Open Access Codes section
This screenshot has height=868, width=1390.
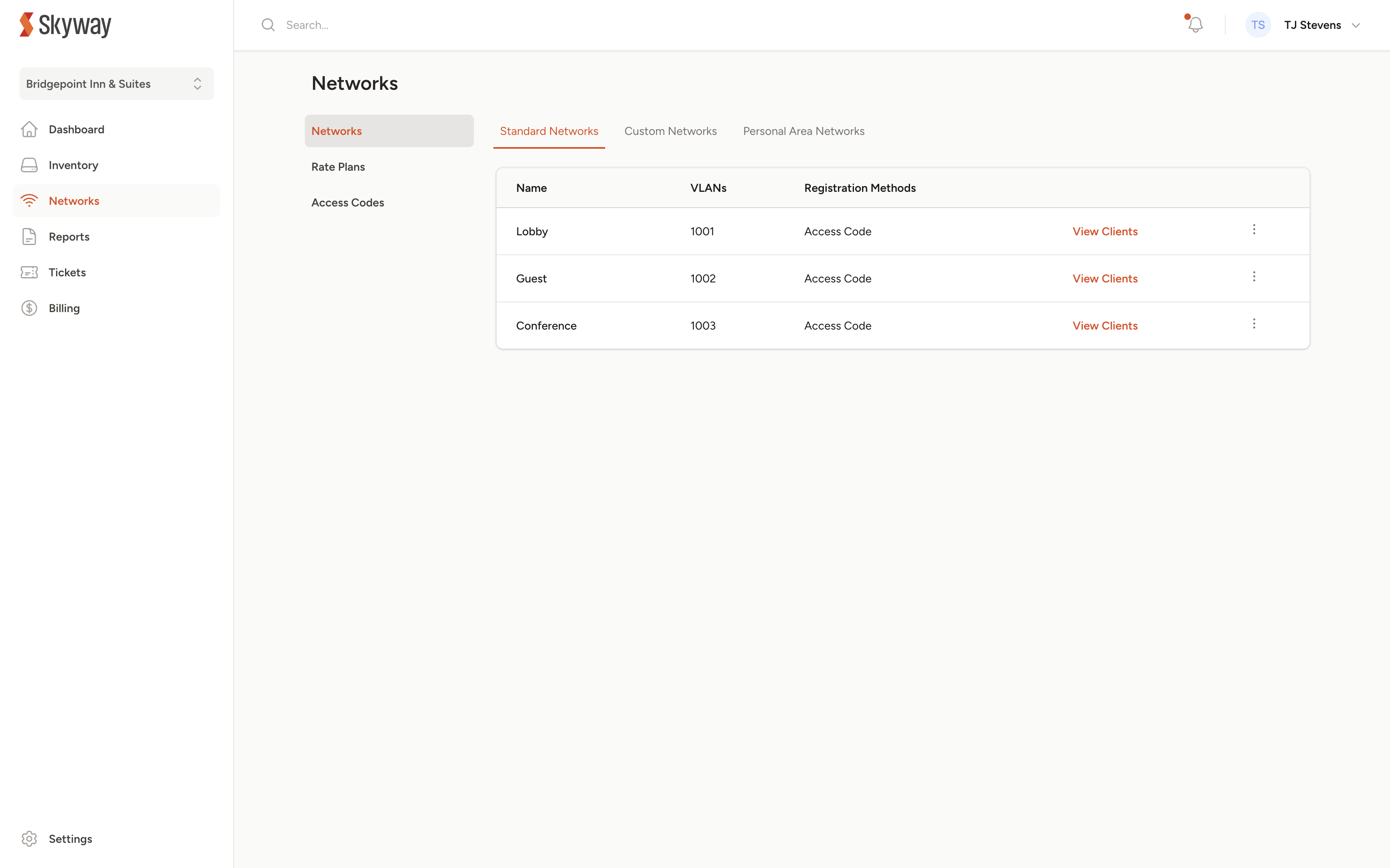click(347, 203)
